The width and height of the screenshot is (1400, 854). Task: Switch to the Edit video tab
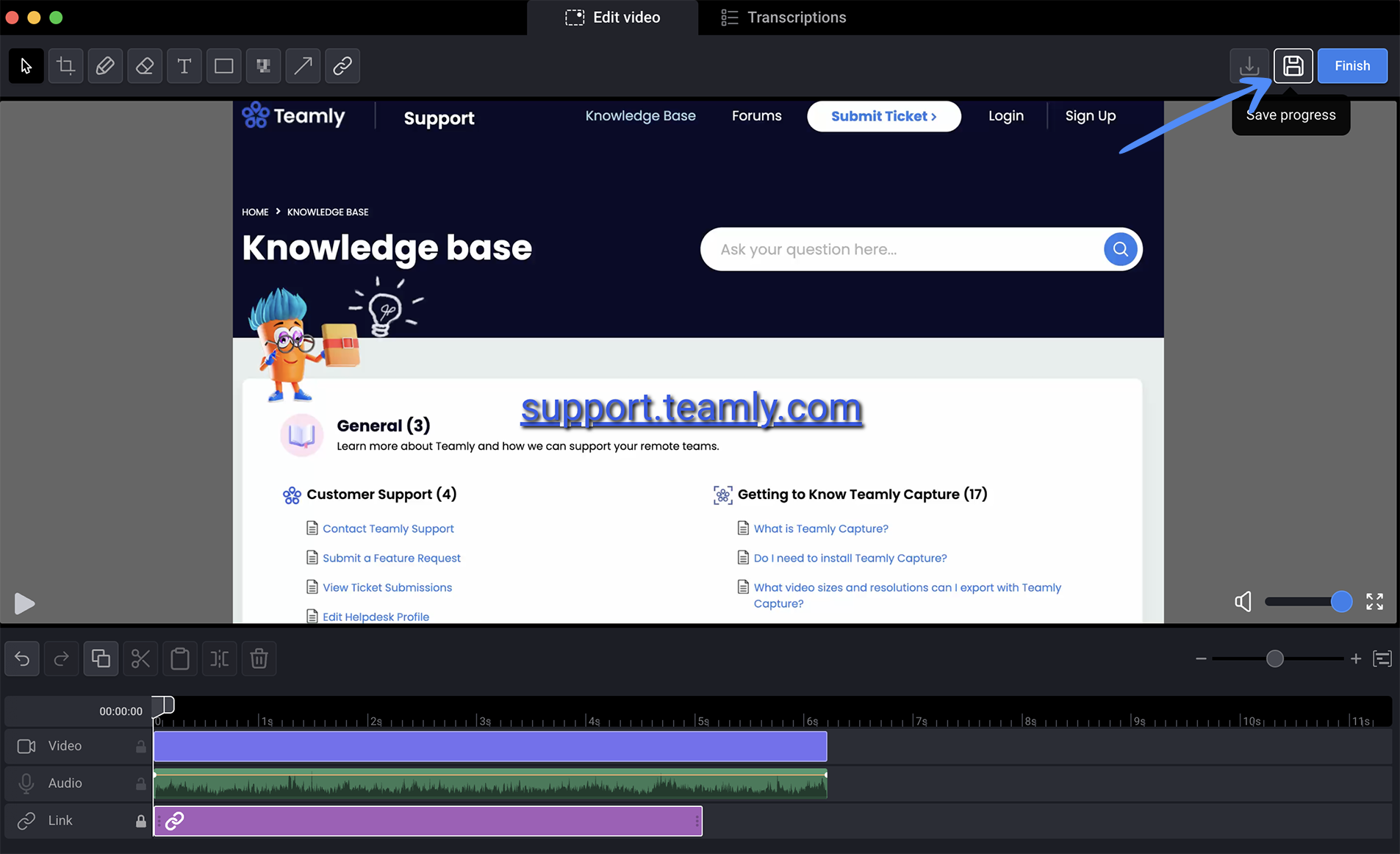click(612, 18)
